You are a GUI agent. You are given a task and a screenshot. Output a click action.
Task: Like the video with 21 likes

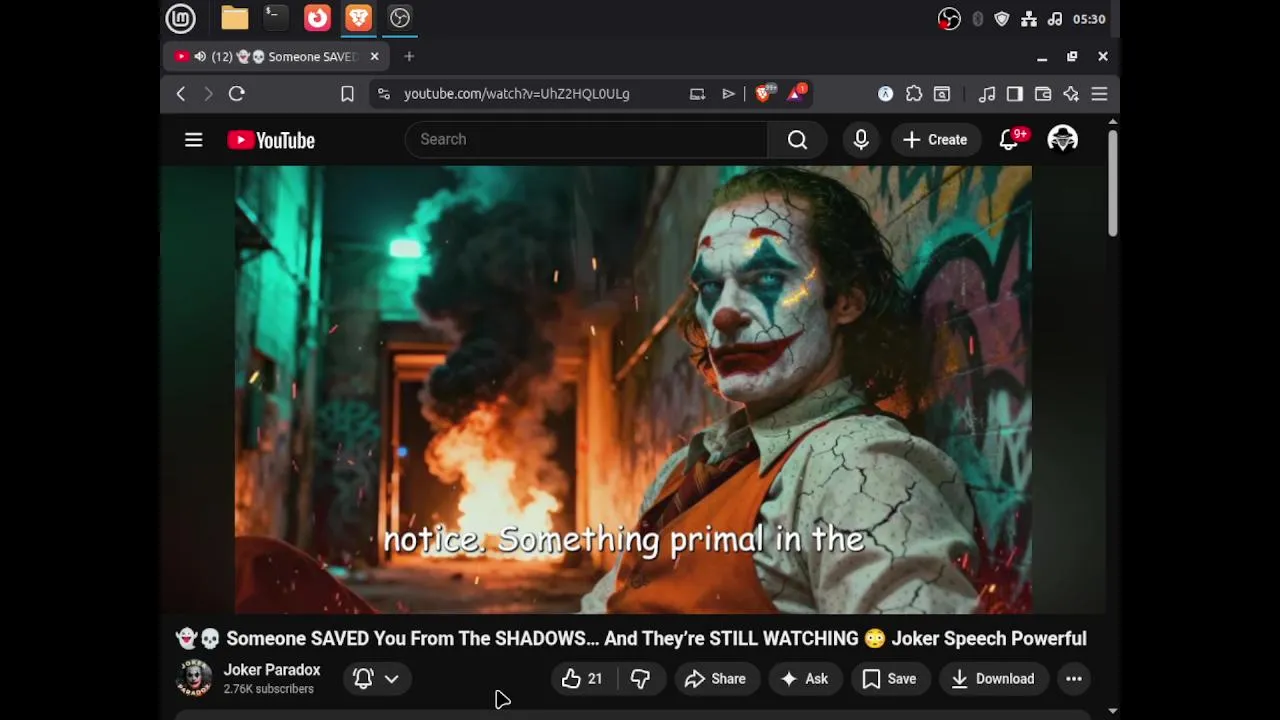click(x=583, y=678)
